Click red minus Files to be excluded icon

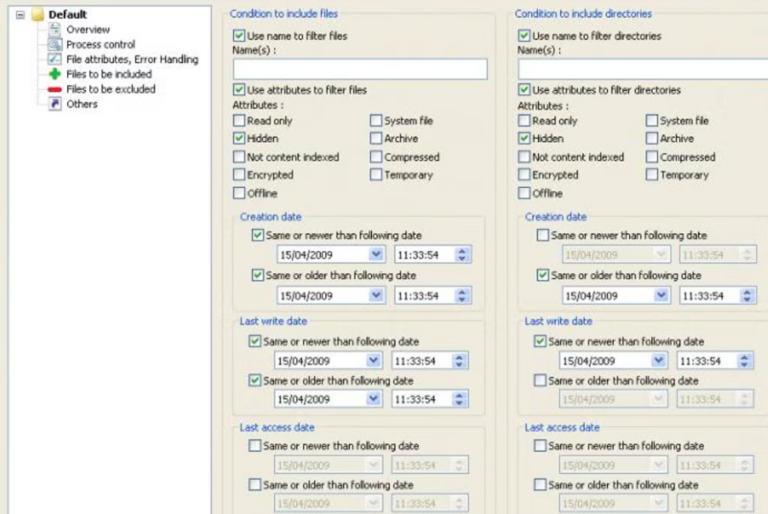[54, 89]
